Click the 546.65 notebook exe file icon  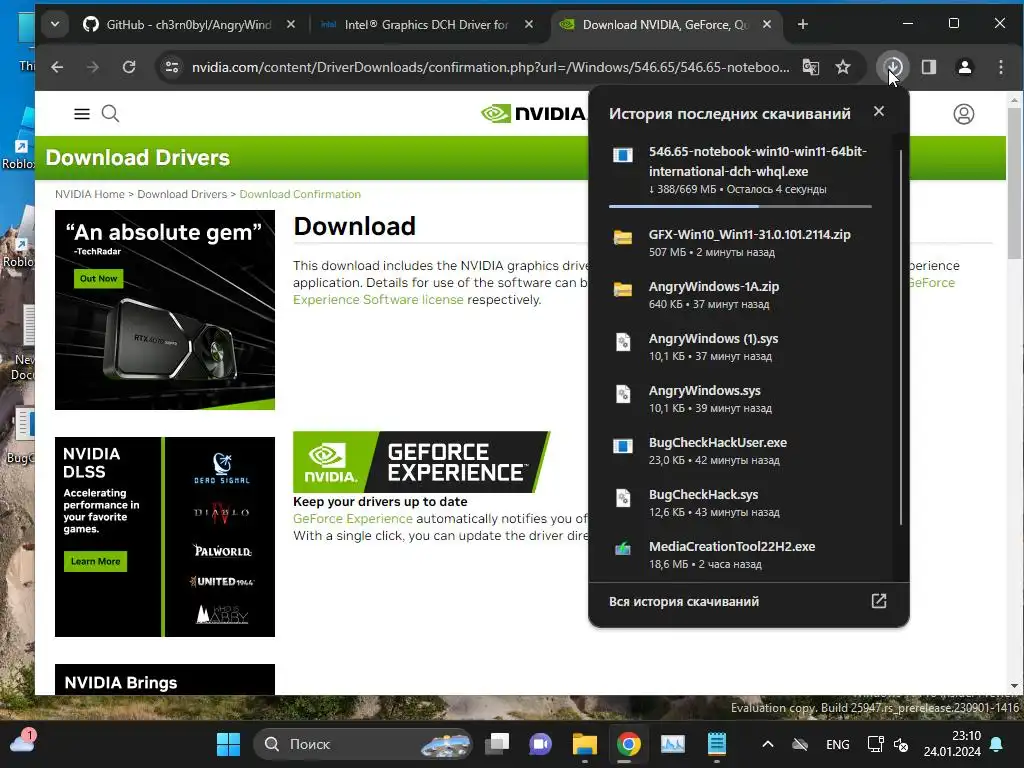[x=623, y=155]
